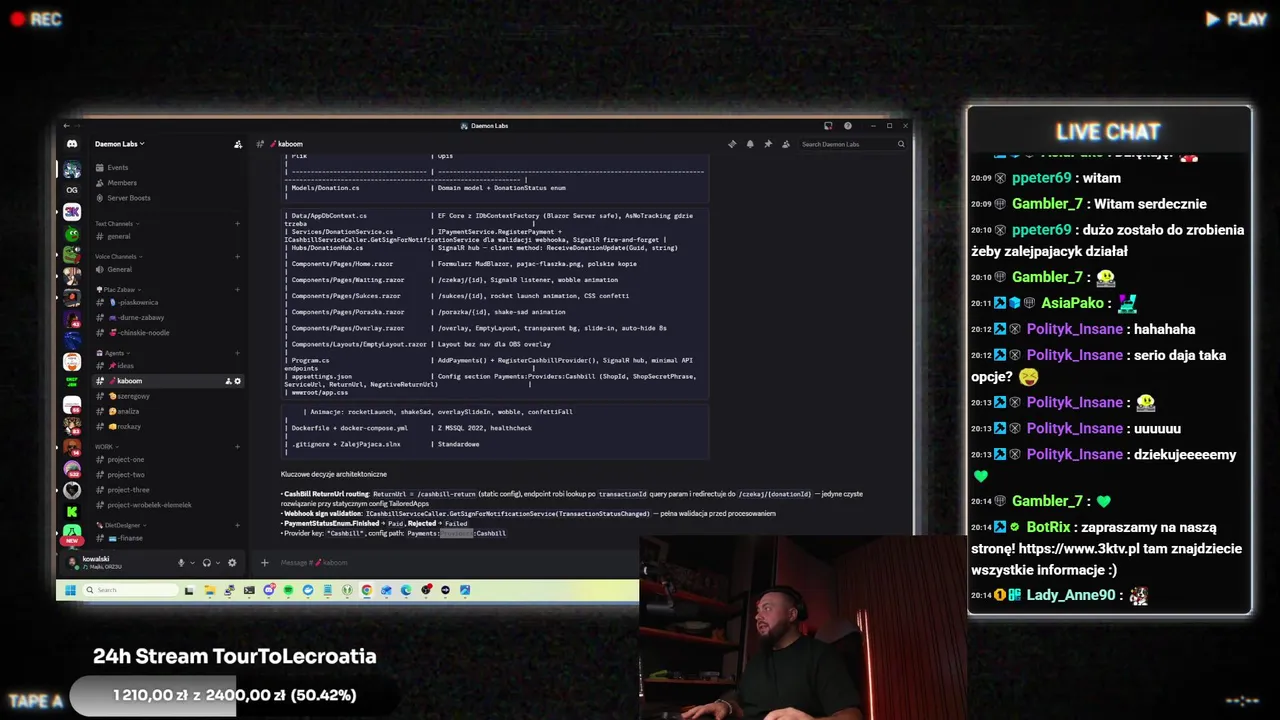Screen dimensions: 1280x720
Task: Open Windows Start button
Action: [x=70, y=590]
